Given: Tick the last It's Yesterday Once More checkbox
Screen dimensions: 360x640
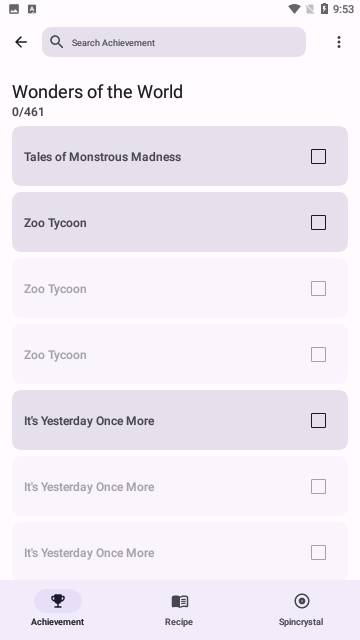Looking at the screenshot, I should (318, 553).
